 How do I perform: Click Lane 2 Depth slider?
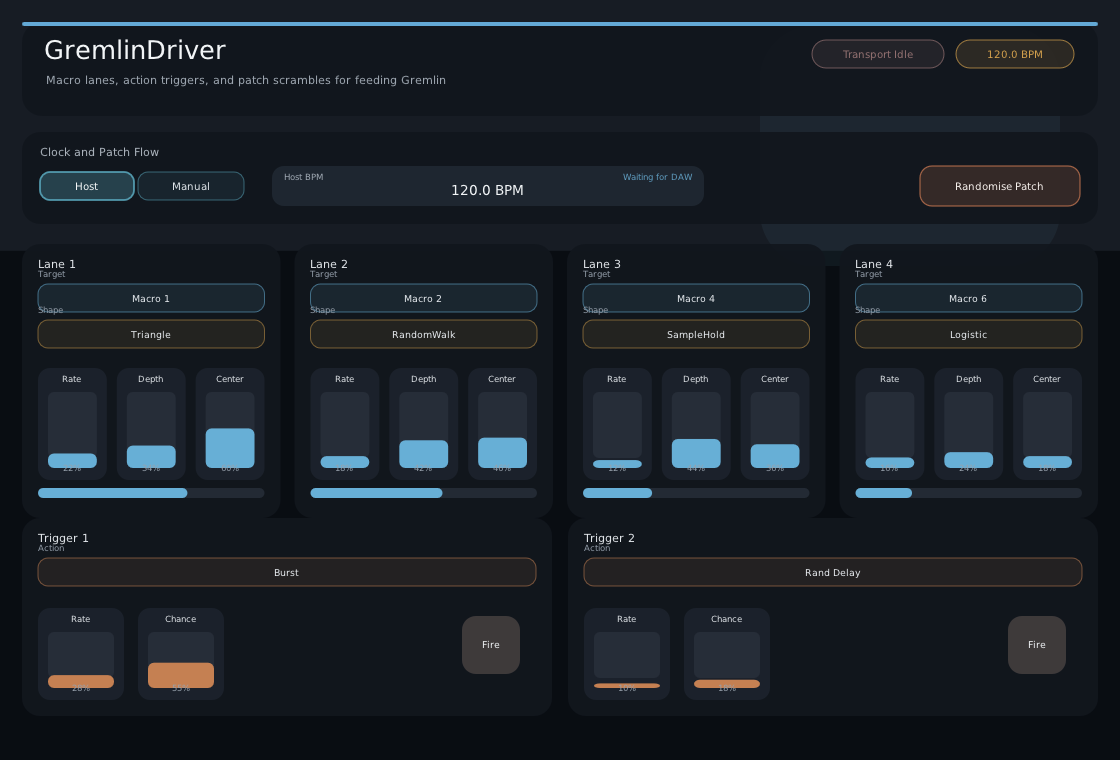click(x=424, y=429)
